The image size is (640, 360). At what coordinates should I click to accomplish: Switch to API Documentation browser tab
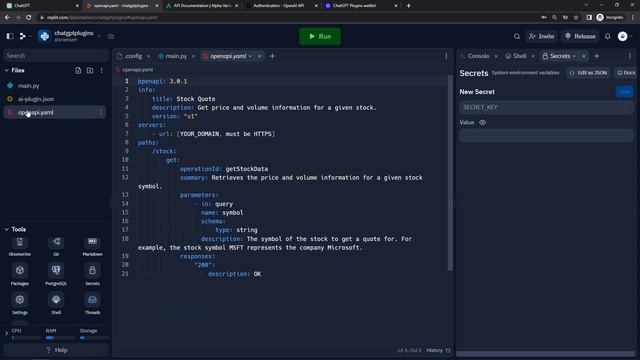202,6
